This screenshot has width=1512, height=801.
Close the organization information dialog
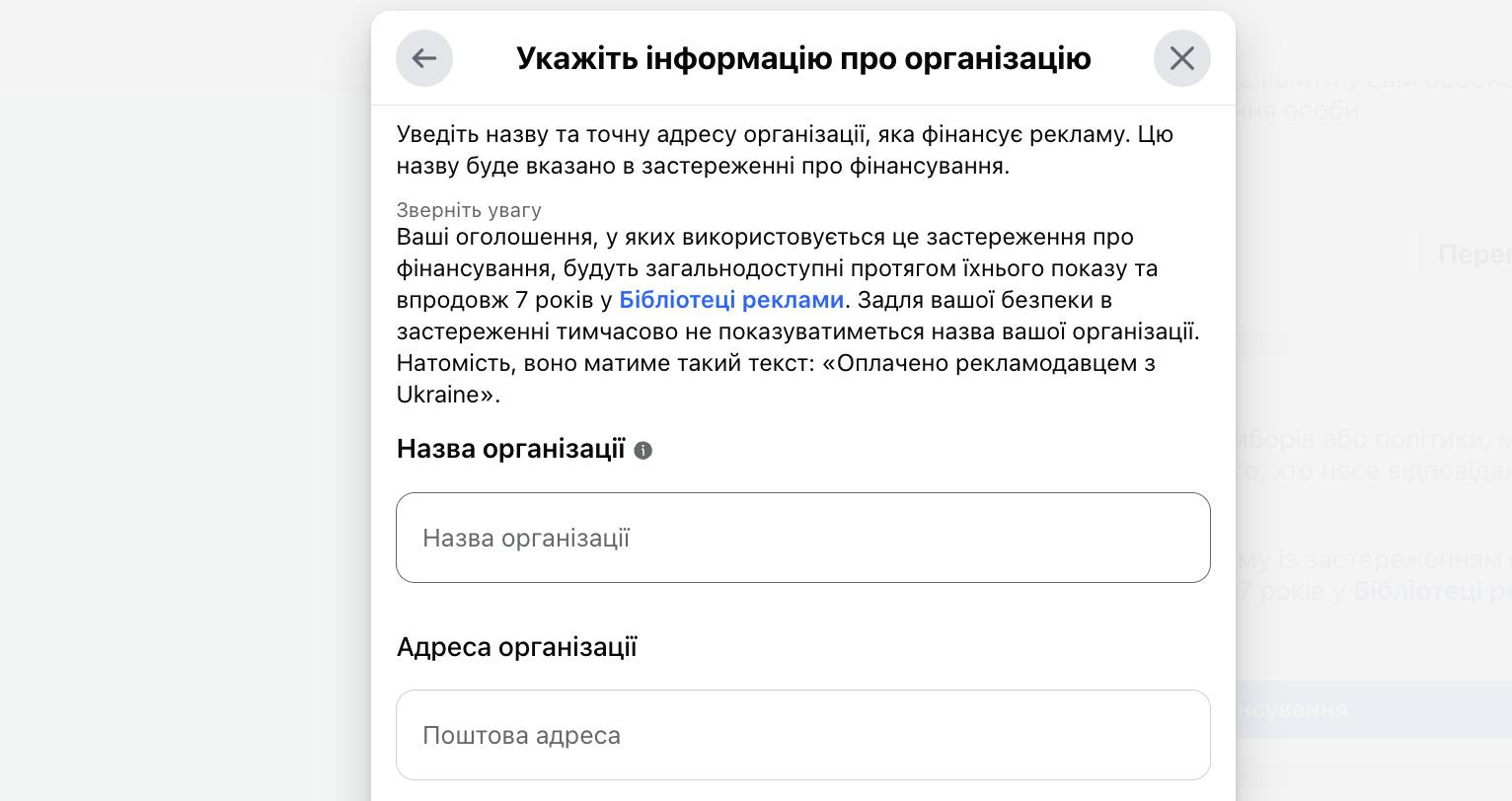[1181, 58]
